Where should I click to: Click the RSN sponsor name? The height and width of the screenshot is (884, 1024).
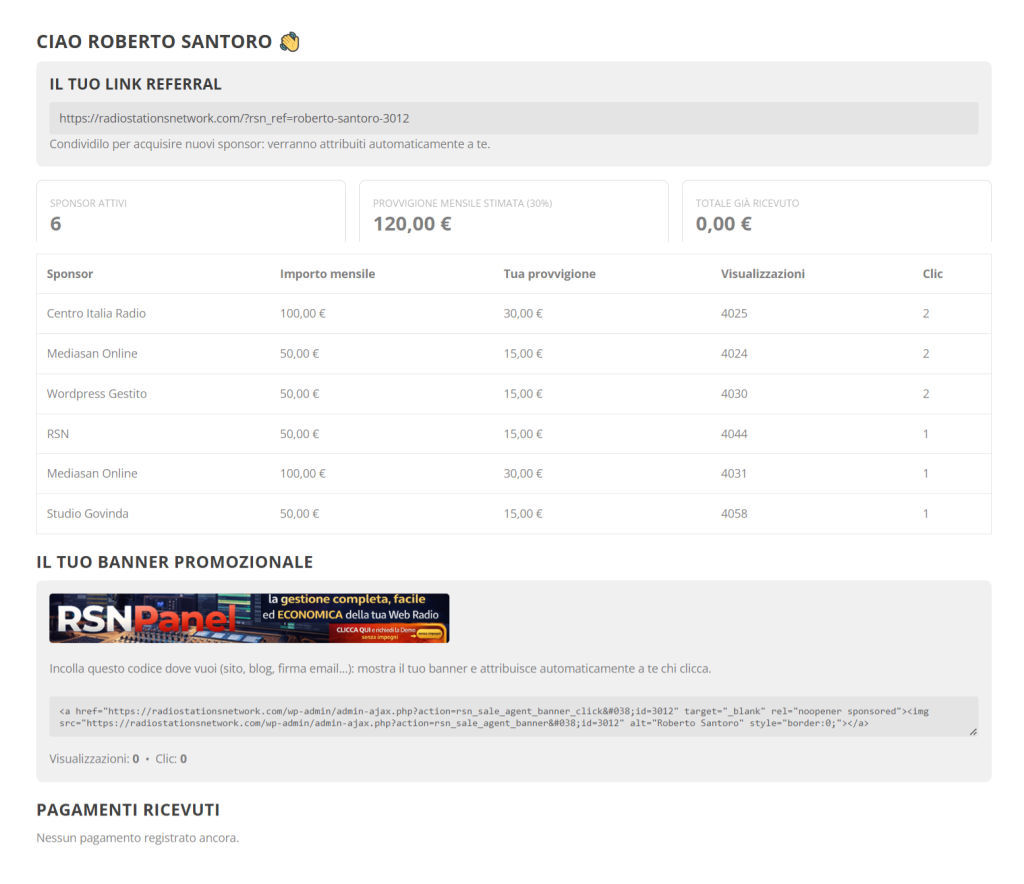tap(57, 434)
